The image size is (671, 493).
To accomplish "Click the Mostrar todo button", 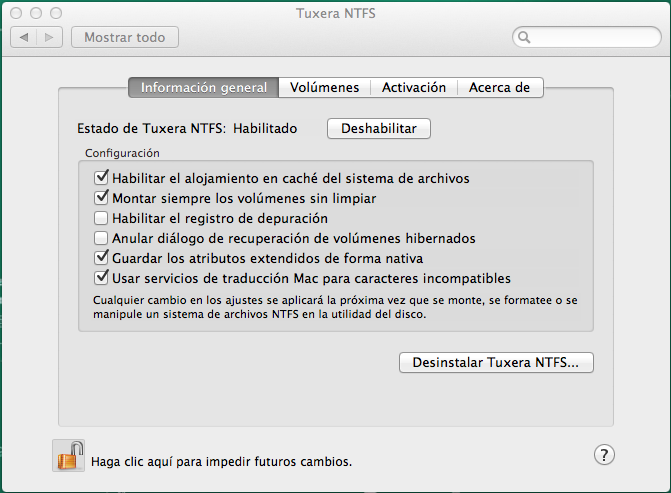I will point(125,37).
